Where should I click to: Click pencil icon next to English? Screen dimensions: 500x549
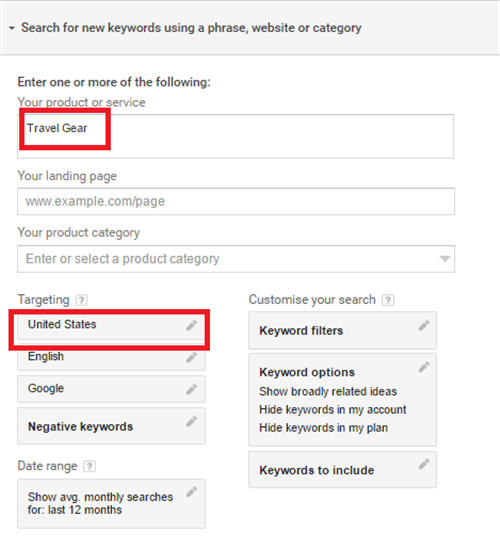coord(192,357)
